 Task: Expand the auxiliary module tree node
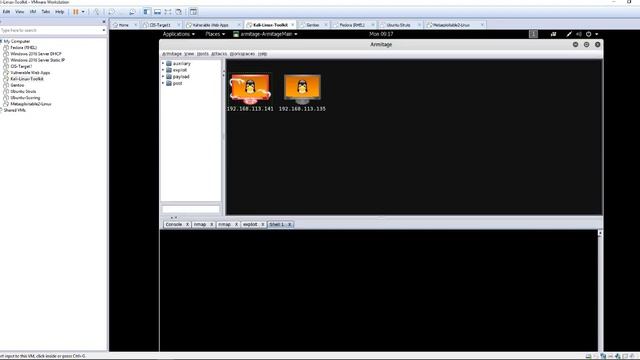tap(163, 64)
